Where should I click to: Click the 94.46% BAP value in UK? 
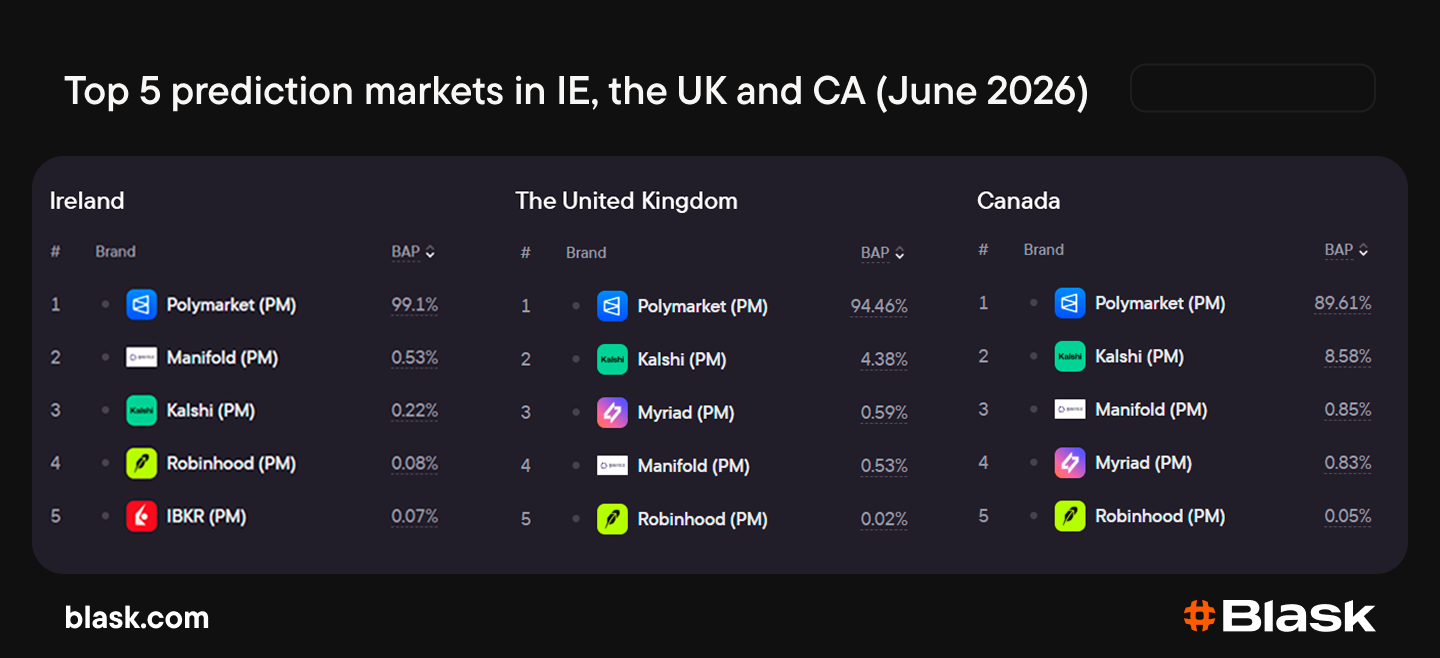879,306
